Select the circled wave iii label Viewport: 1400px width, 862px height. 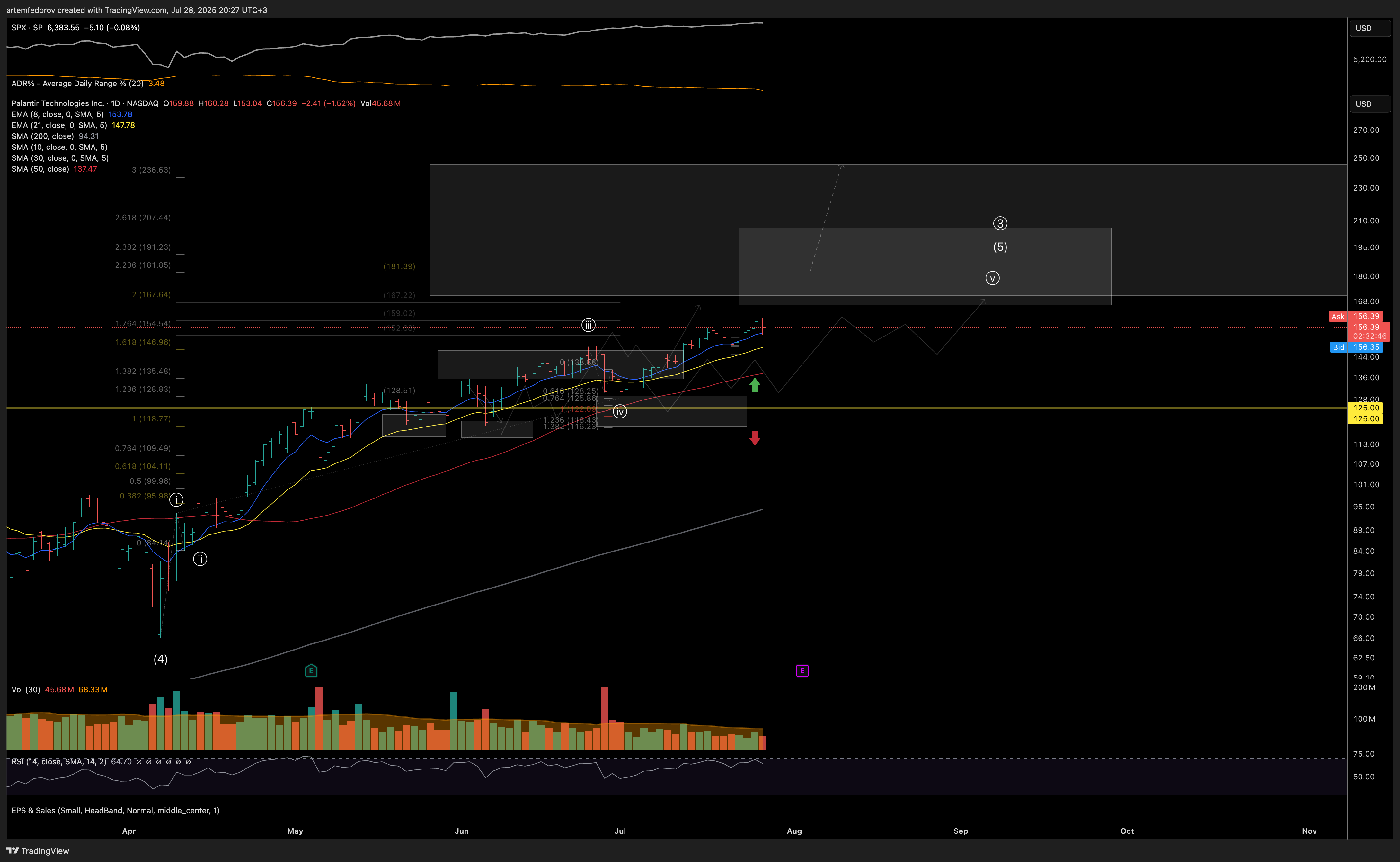588,325
